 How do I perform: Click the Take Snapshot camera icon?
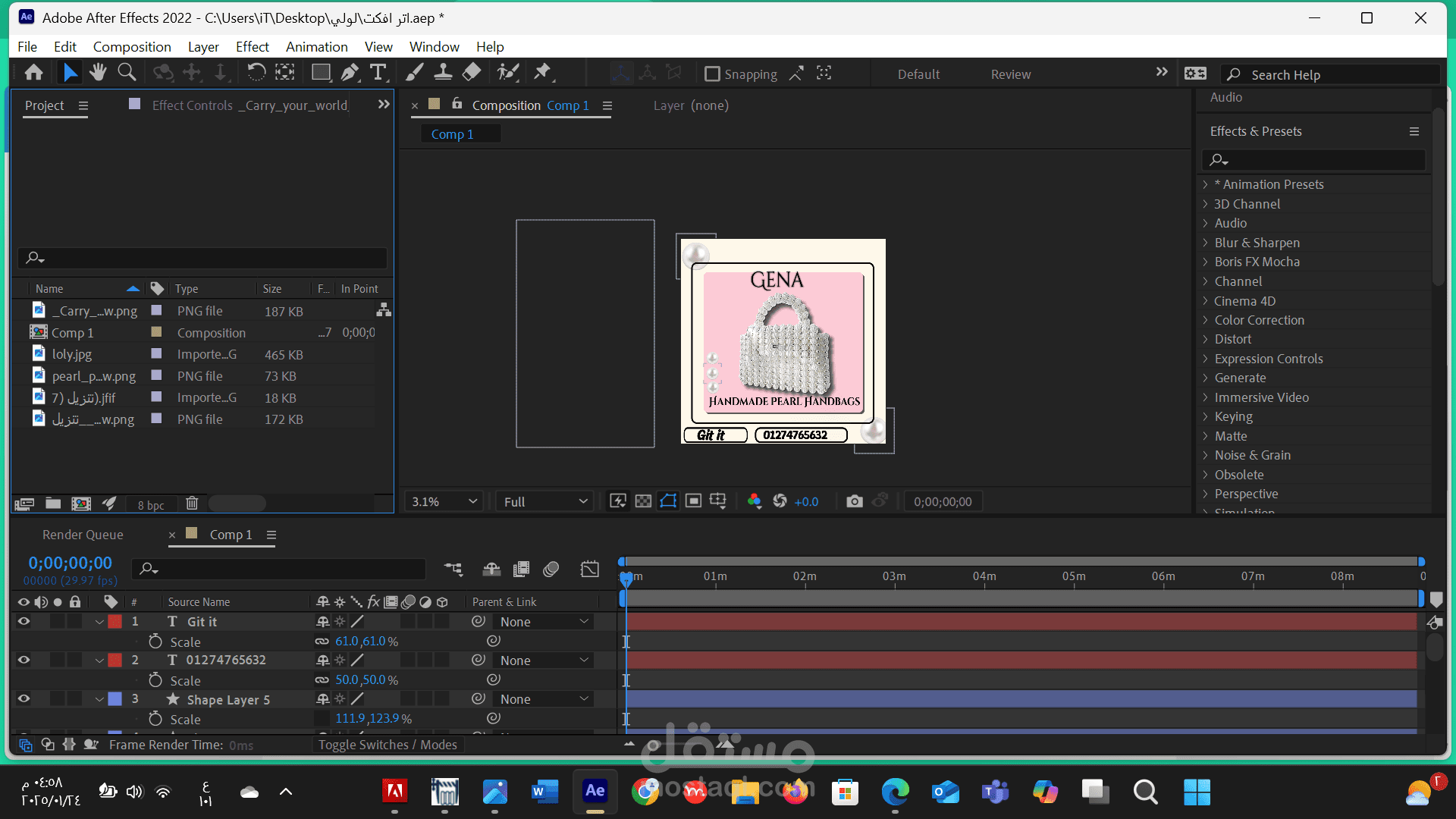point(855,501)
